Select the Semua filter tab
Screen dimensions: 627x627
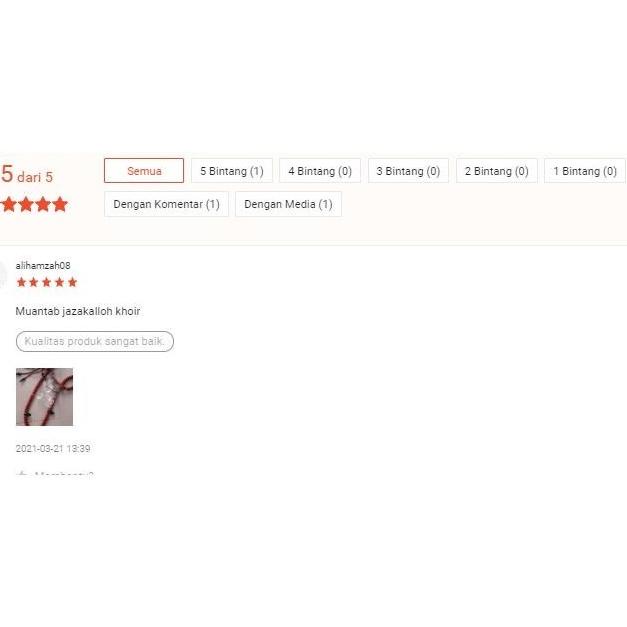coord(144,171)
